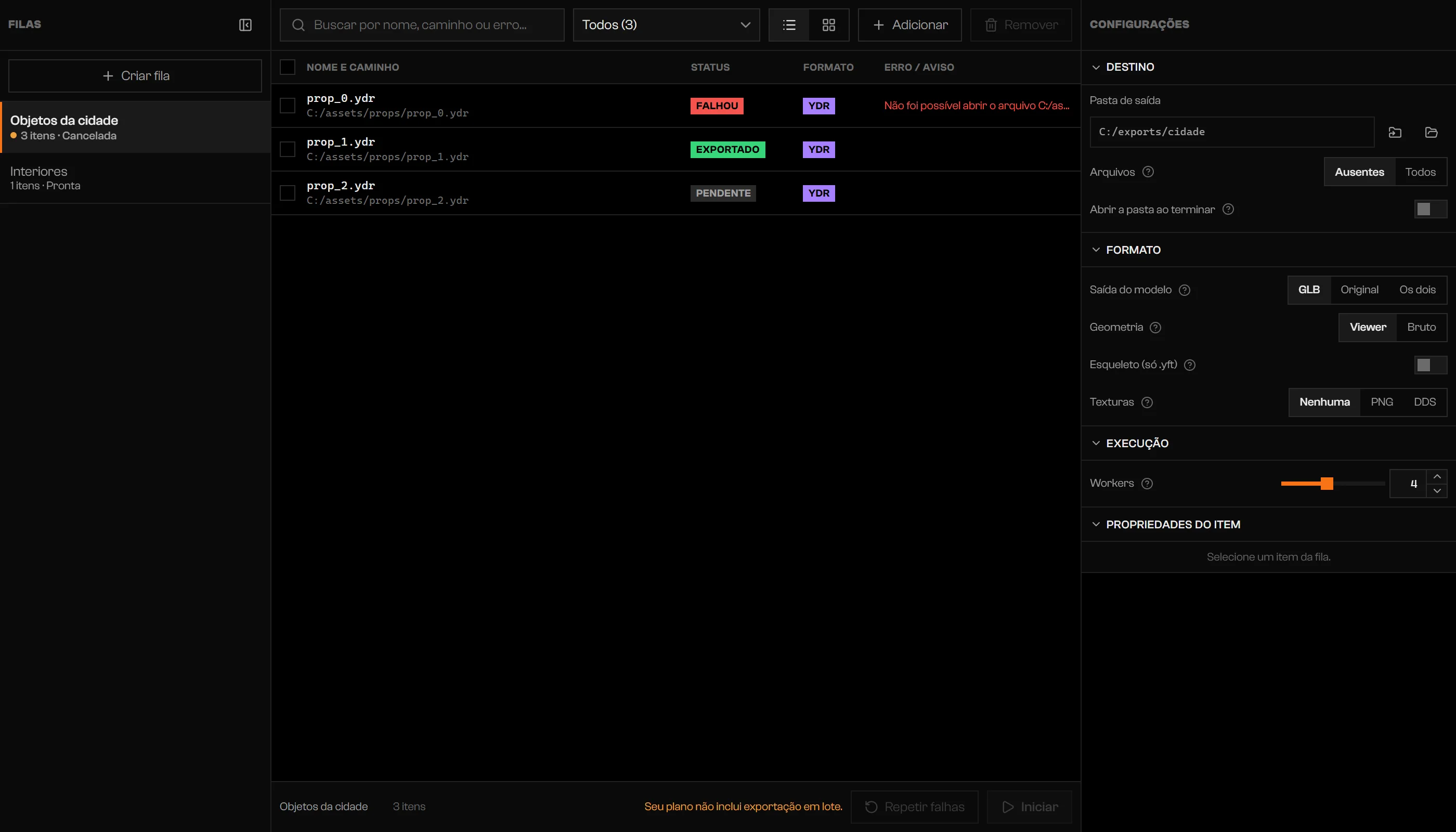Click the Adicionar button
Viewport: 1456px width, 832px height.
909,24
